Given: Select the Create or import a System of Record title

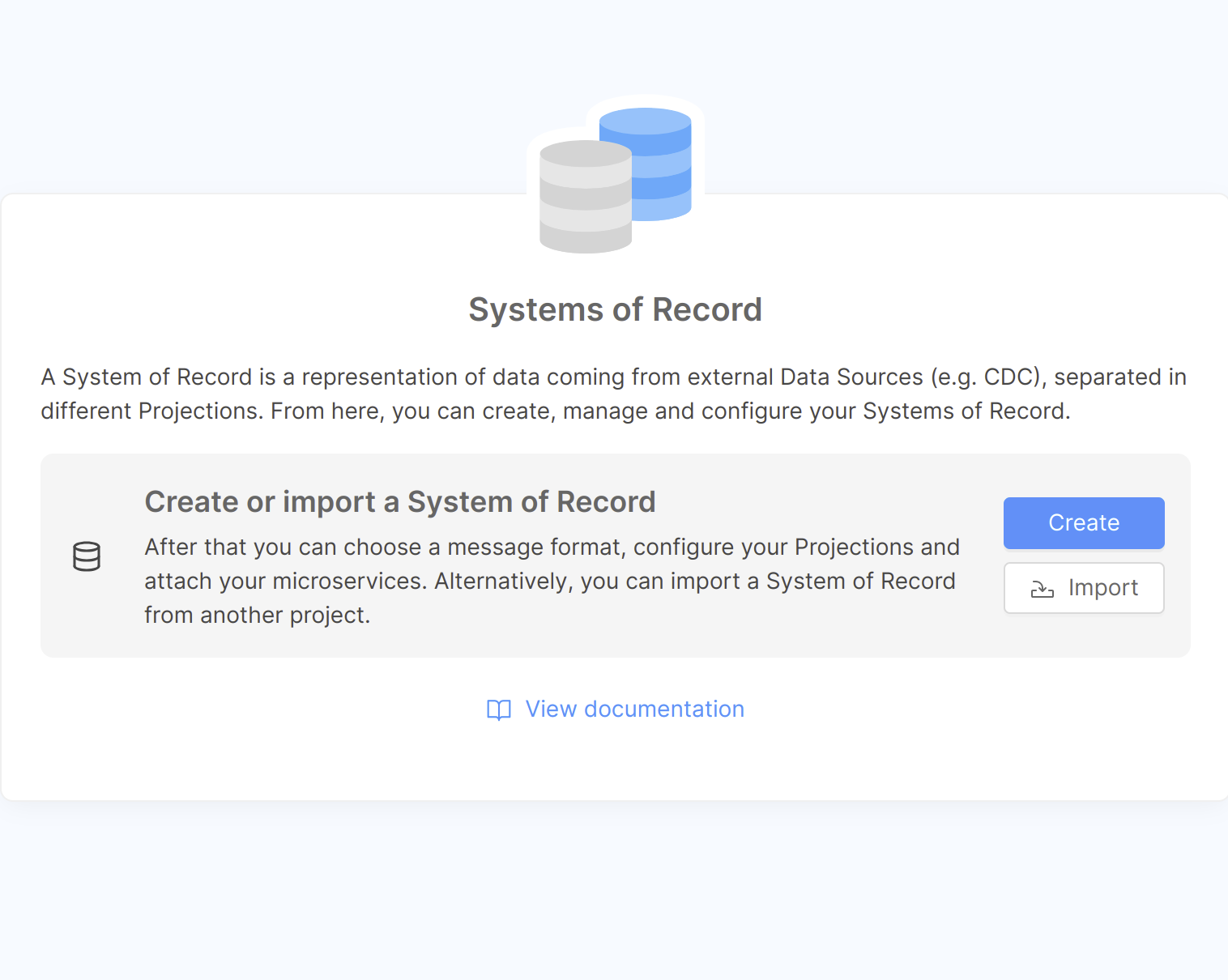Looking at the screenshot, I should click(x=400, y=501).
